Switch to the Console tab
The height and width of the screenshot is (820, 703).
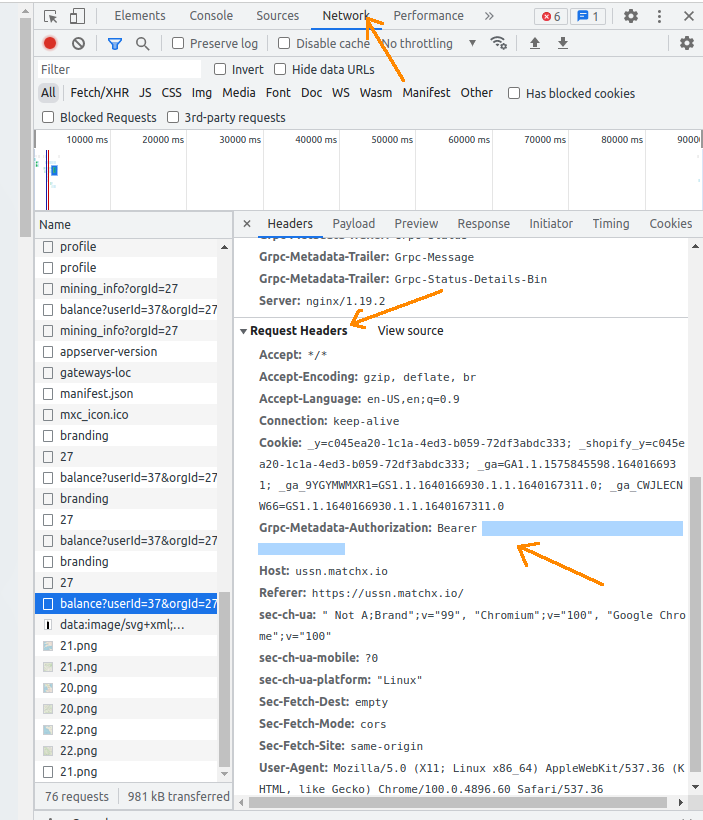[x=211, y=16]
